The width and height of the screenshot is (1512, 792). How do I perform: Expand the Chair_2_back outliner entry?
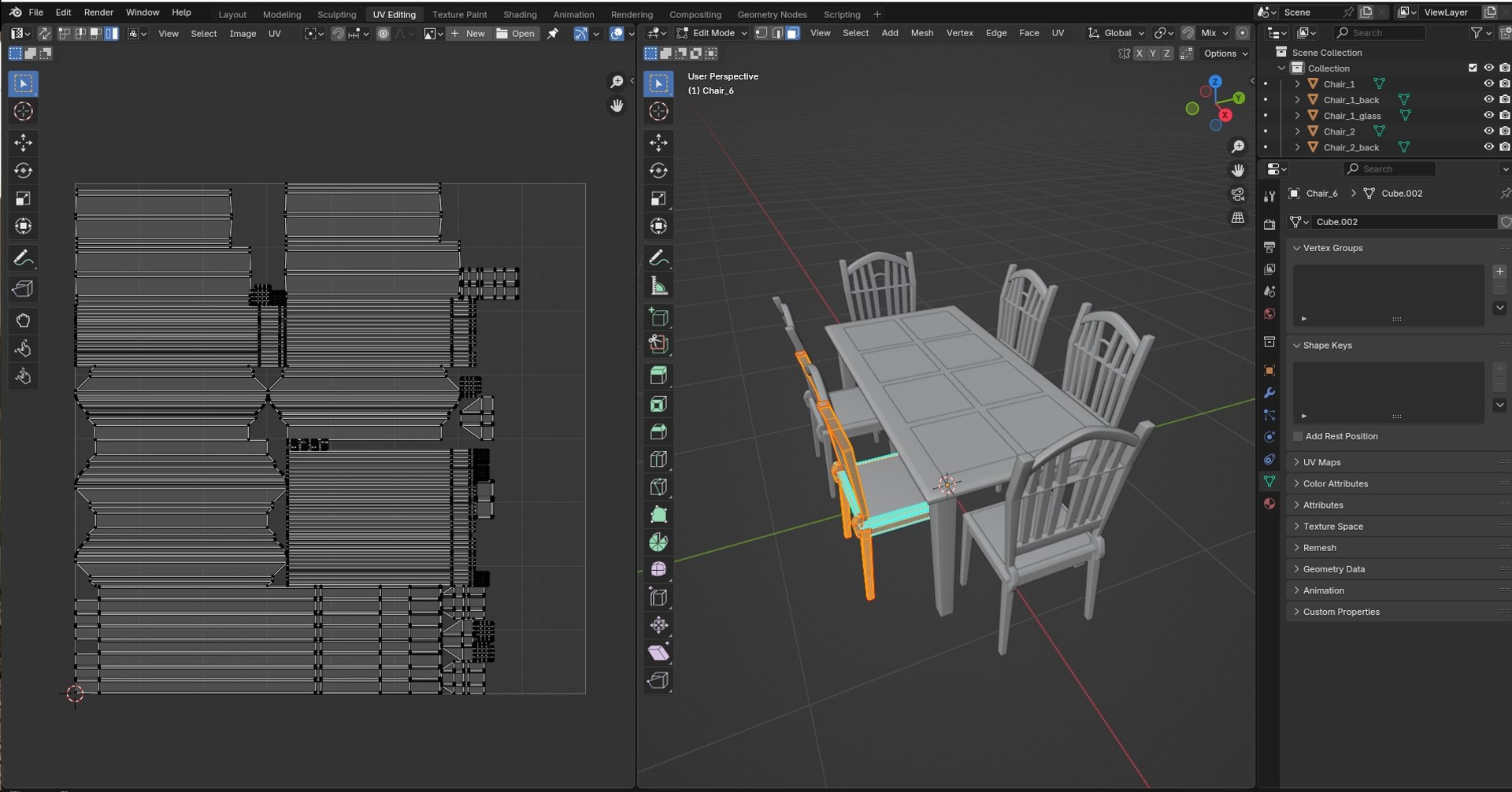click(x=1297, y=147)
